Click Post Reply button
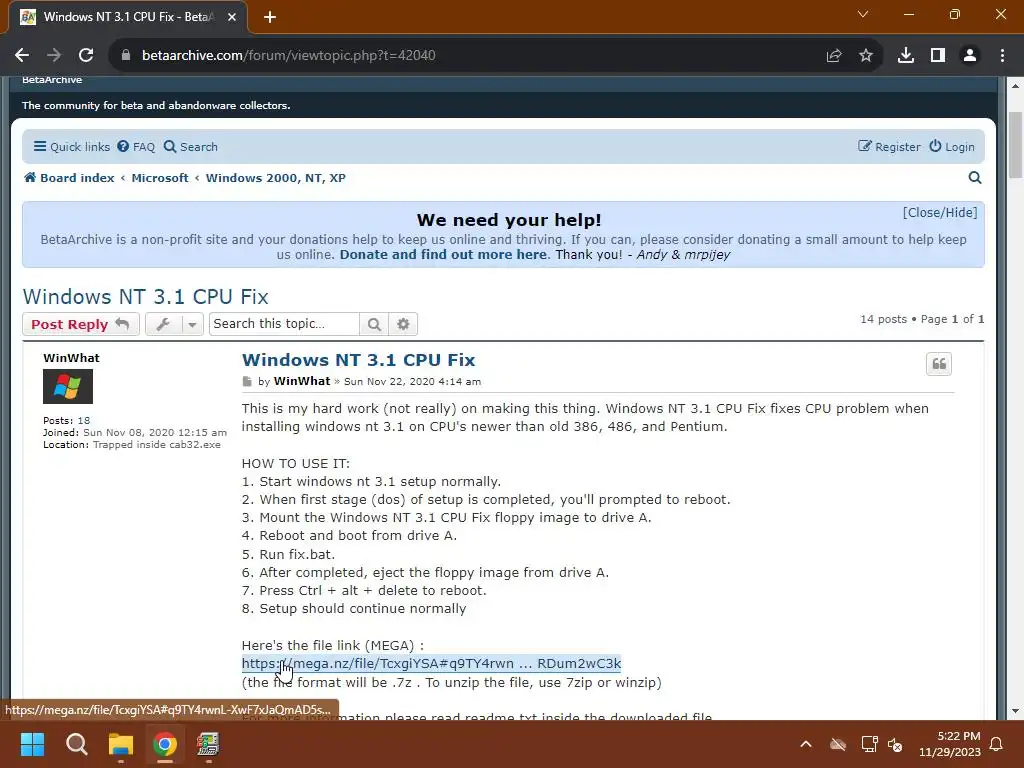The image size is (1024, 768). [x=80, y=324]
